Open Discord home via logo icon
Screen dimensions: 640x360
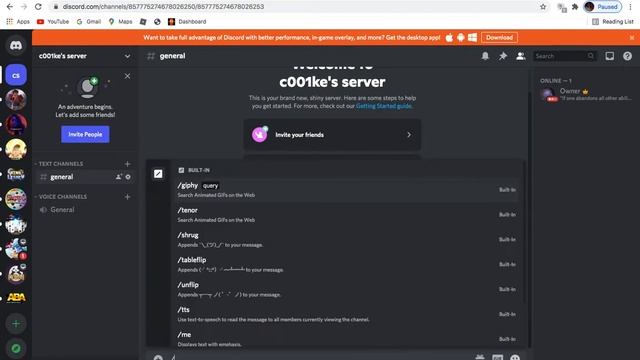(x=16, y=46)
